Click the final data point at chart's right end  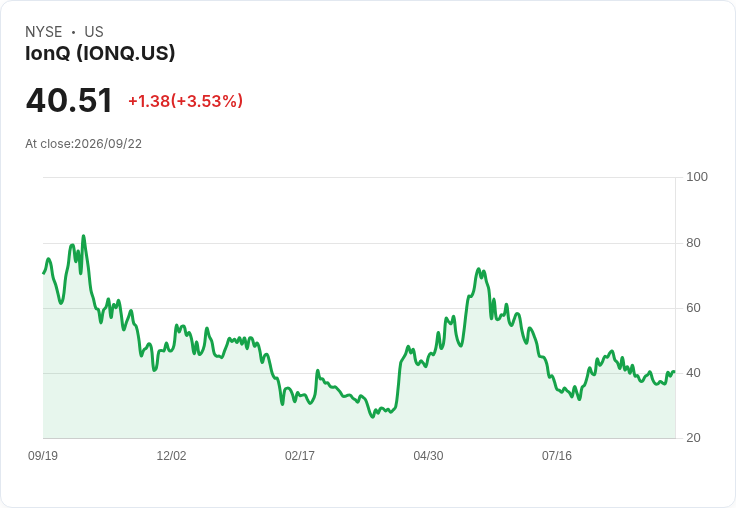tap(675, 372)
